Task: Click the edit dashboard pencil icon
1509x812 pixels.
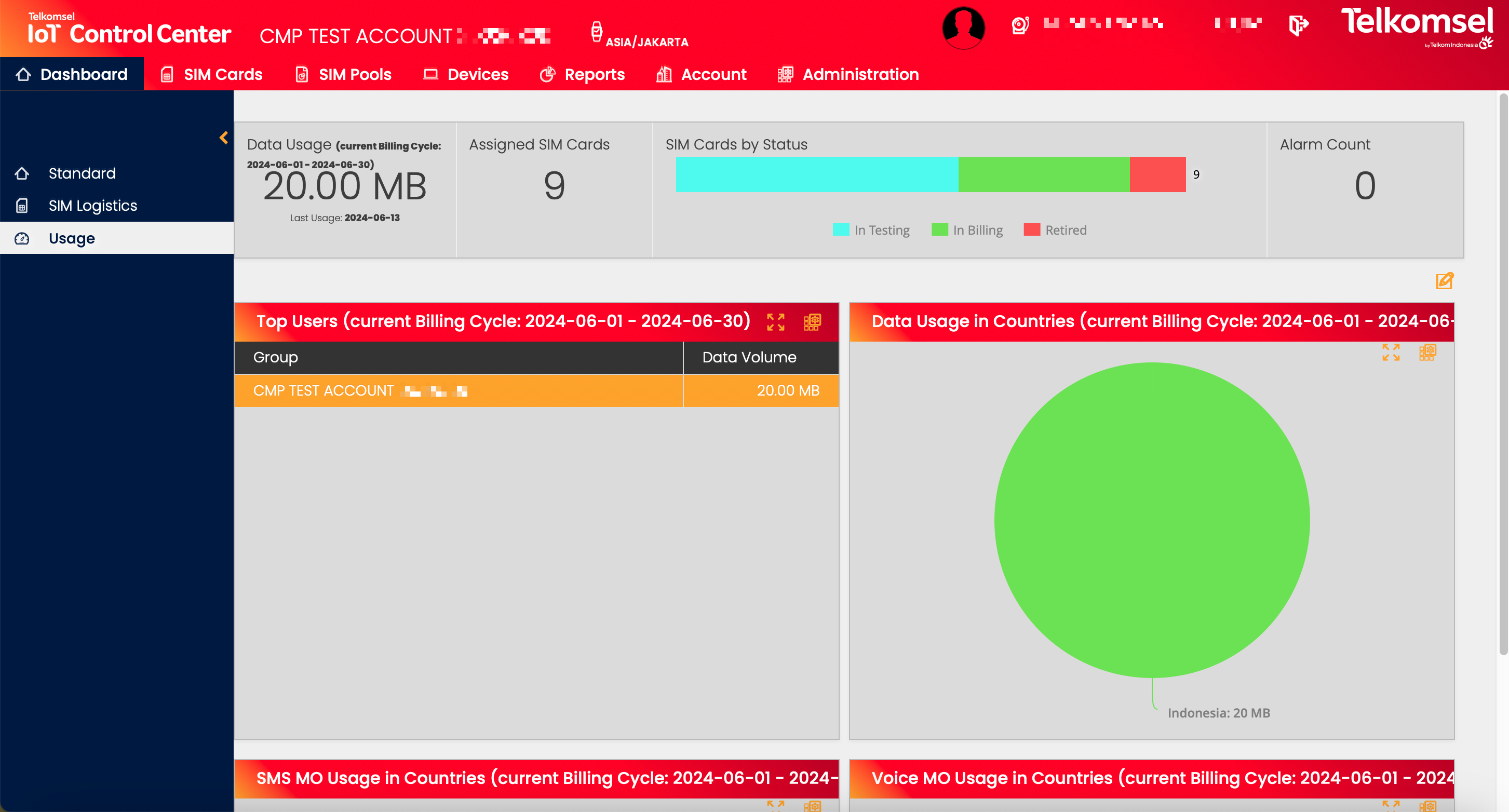Action: click(x=1444, y=281)
